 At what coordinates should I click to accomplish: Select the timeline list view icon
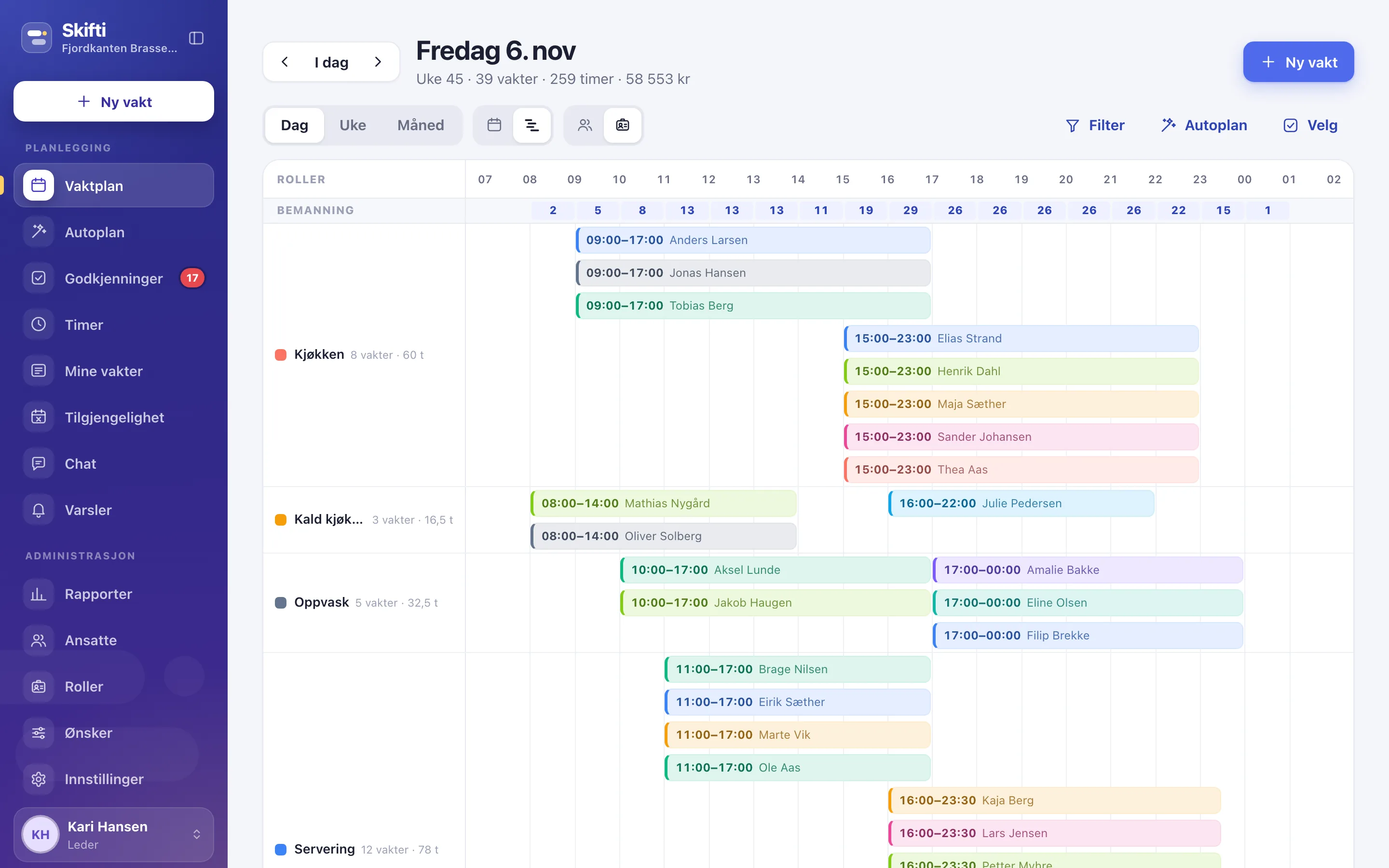[532, 124]
